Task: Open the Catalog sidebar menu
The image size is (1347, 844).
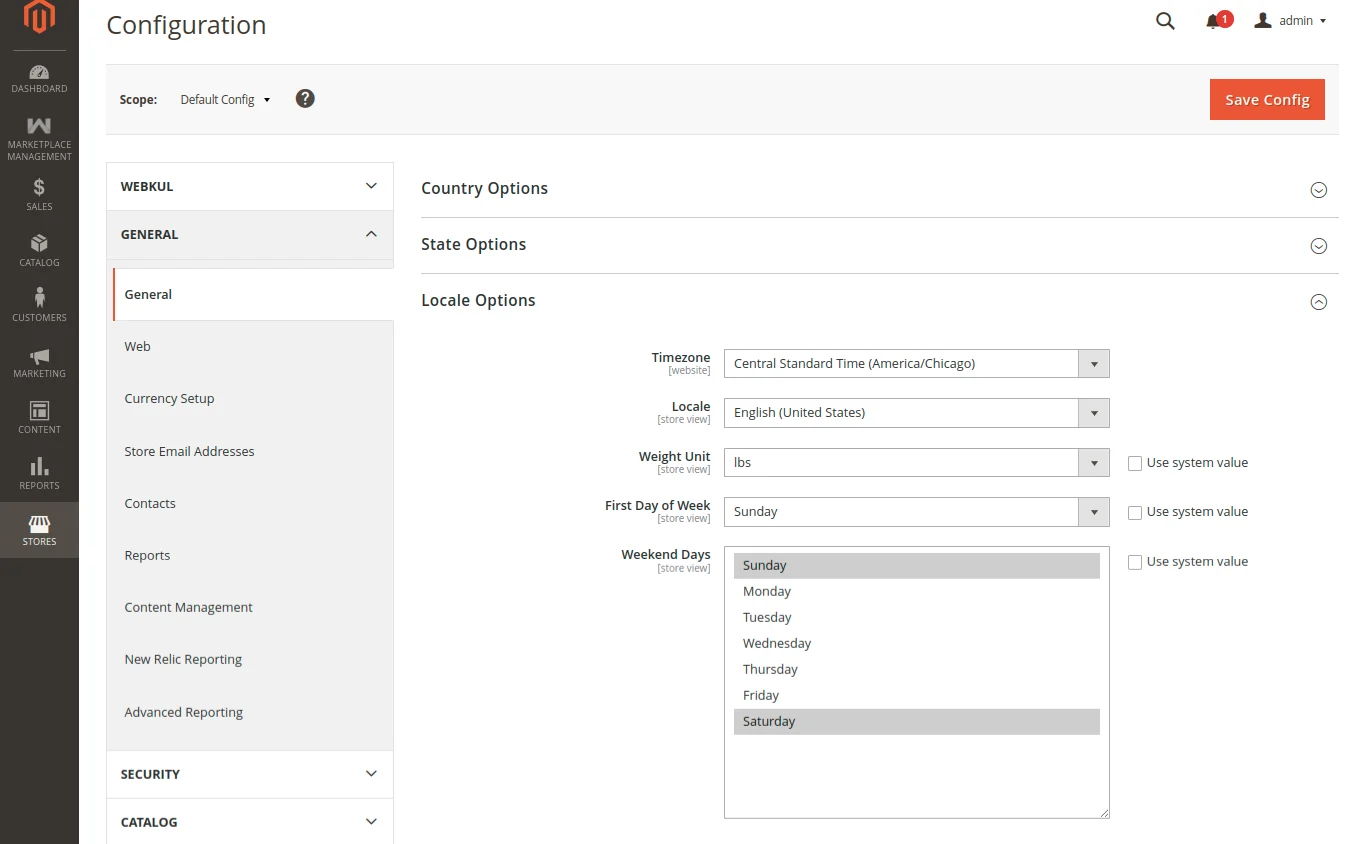Action: pos(39,249)
